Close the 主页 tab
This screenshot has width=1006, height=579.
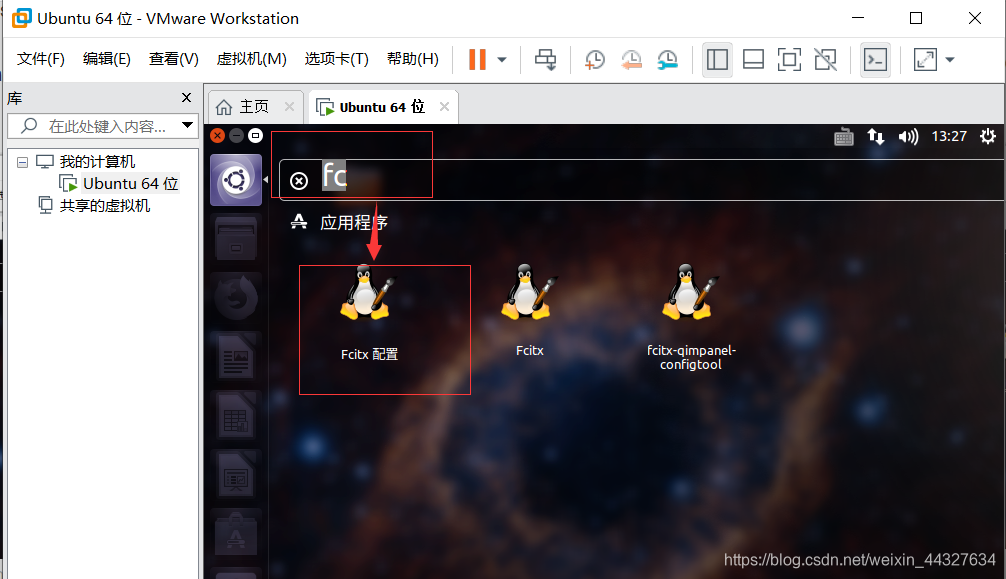point(289,107)
